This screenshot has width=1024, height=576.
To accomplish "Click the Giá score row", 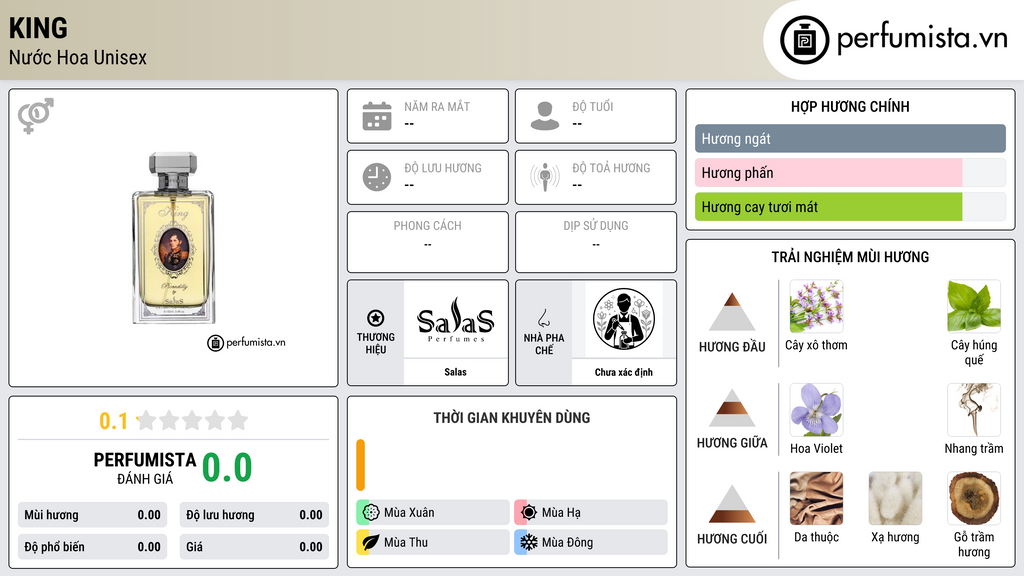I will point(254,547).
